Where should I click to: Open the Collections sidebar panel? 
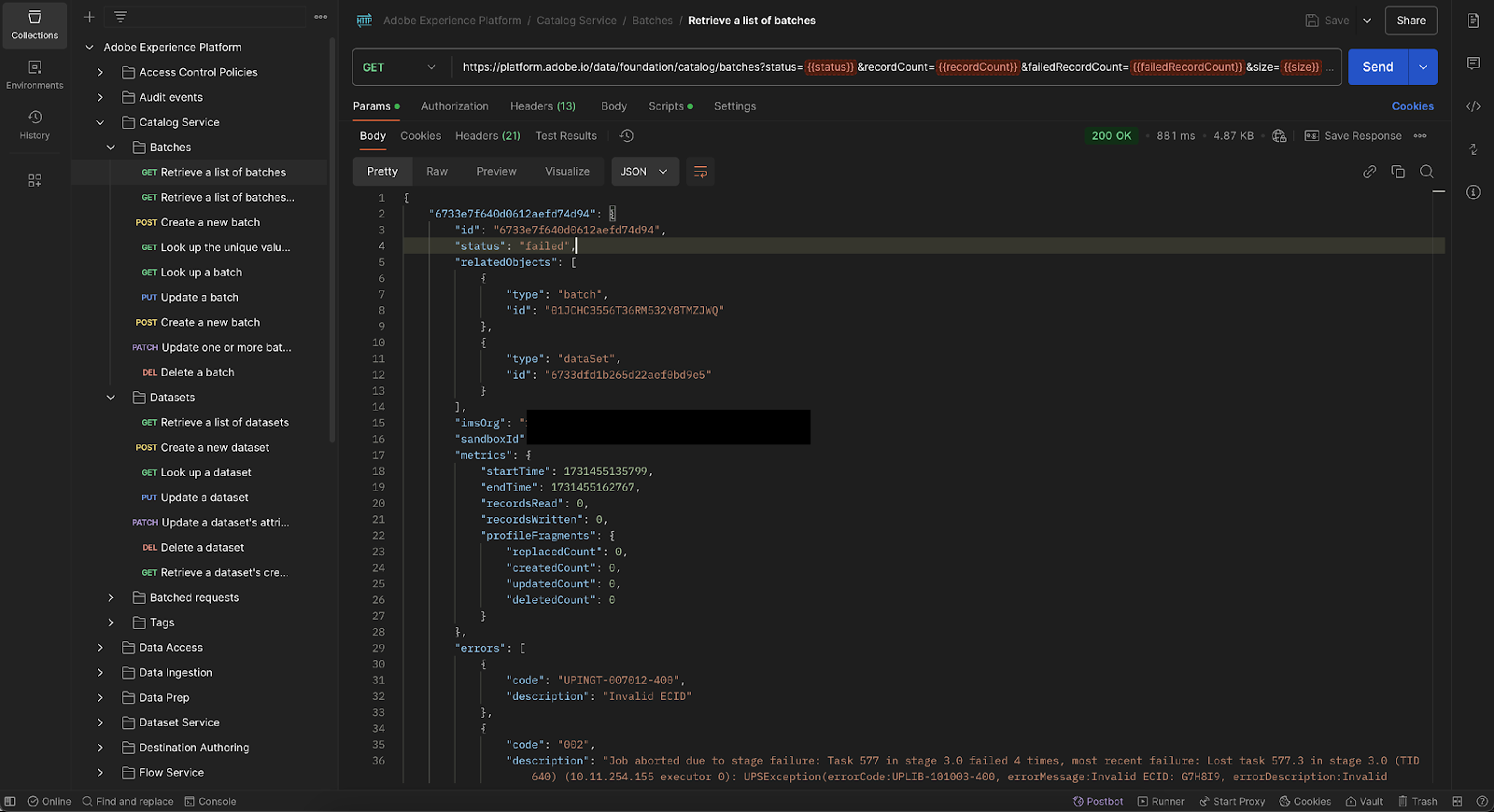35,25
